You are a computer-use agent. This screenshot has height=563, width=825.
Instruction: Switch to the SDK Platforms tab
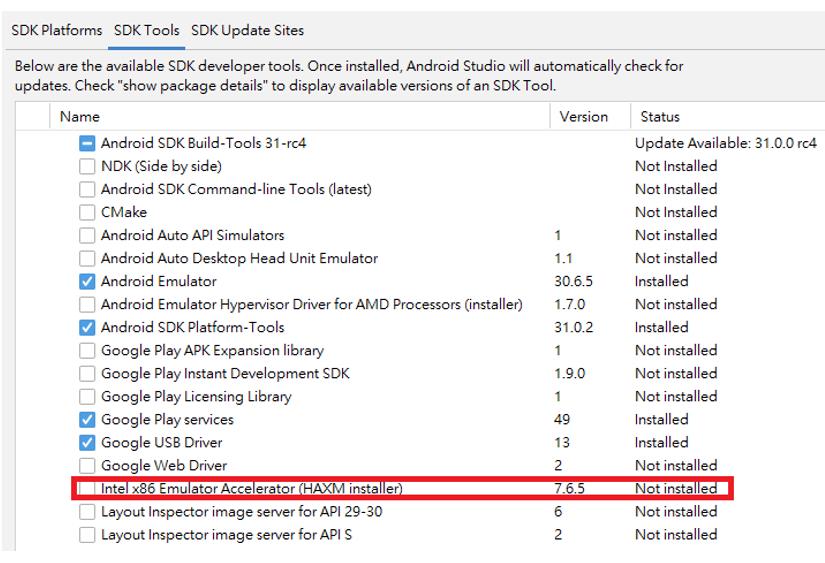[x=57, y=30]
